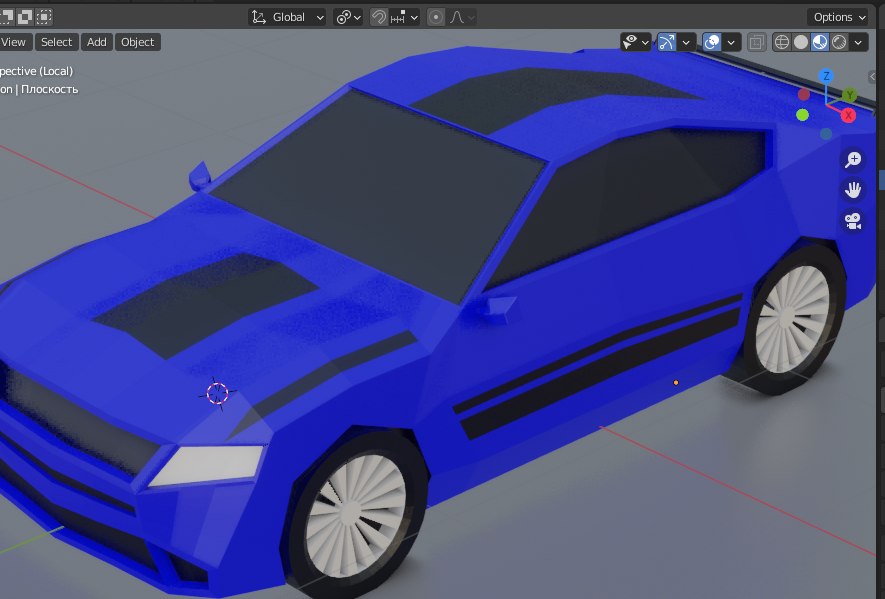Image resolution: width=885 pixels, height=599 pixels.
Task: Toggle X-Ray mode
Action: pos(756,42)
